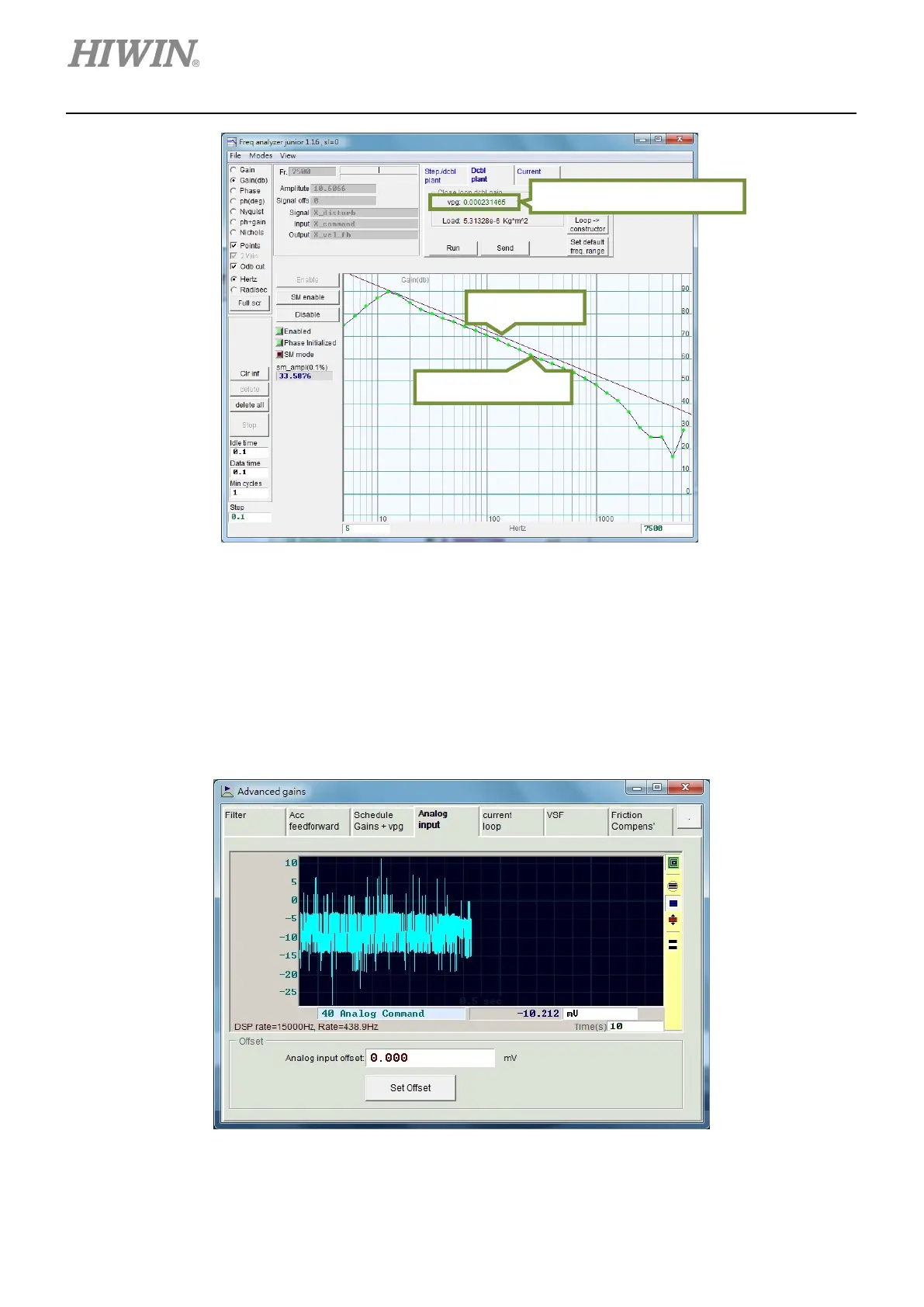The height and width of the screenshot is (1307, 924).
Task: Click the Step value field
Action: tap(250, 517)
